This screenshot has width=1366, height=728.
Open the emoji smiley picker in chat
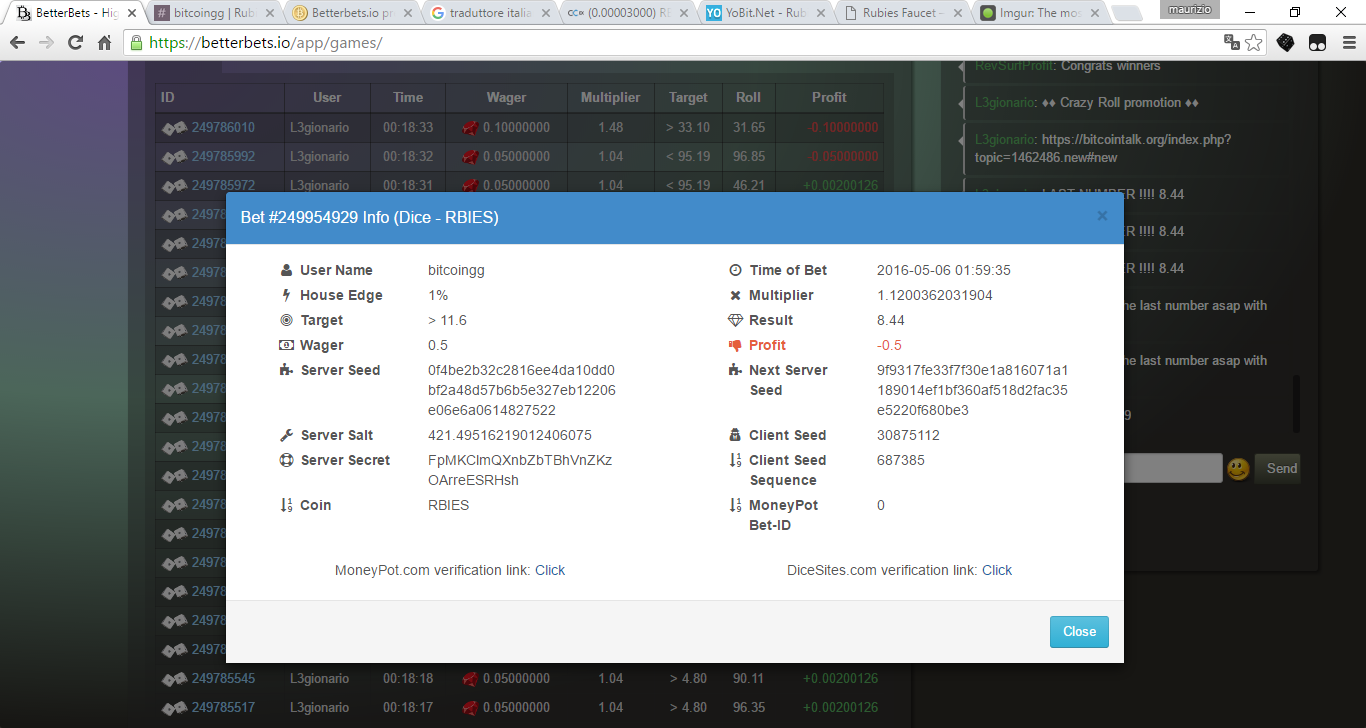pyautogui.click(x=1238, y=468)
